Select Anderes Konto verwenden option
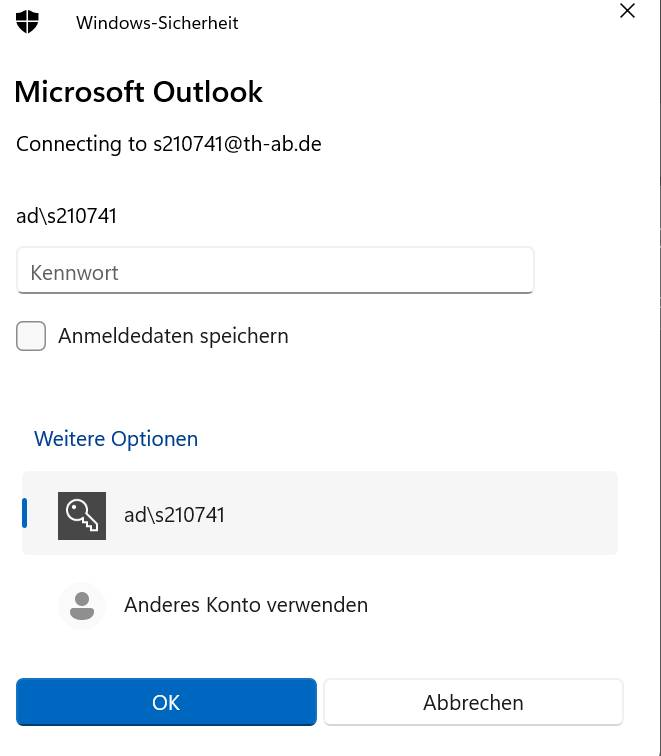This screenshot has height=756, width=661. point(320,605)
